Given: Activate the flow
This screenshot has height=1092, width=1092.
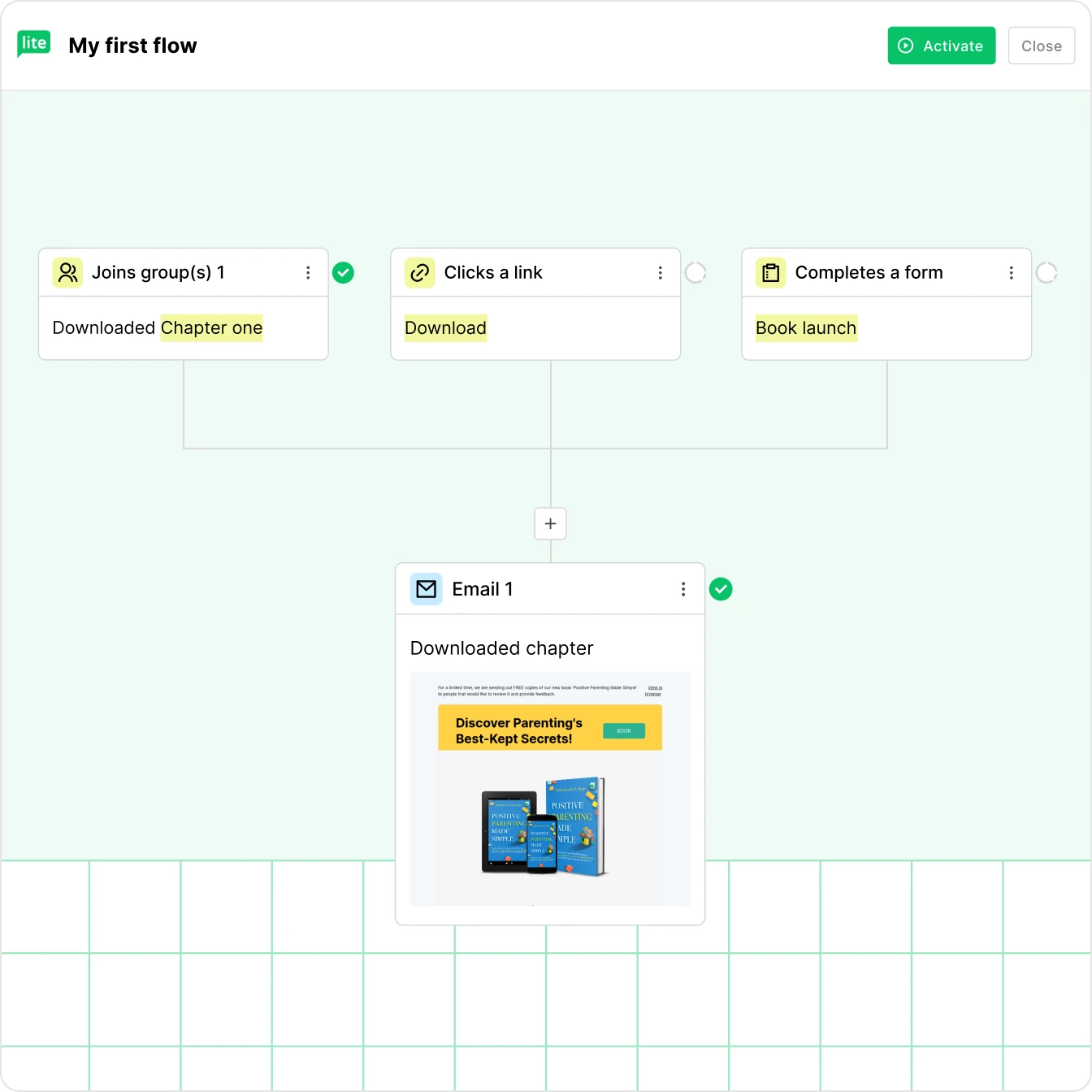Looking at the screenshot, I should (942, 45).
